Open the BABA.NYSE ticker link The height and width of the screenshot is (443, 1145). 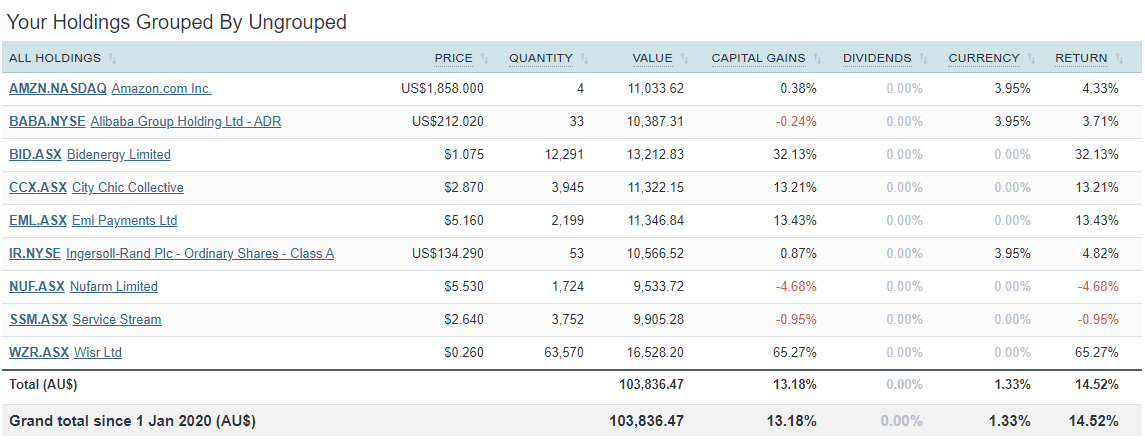click(x=47, y=122)
